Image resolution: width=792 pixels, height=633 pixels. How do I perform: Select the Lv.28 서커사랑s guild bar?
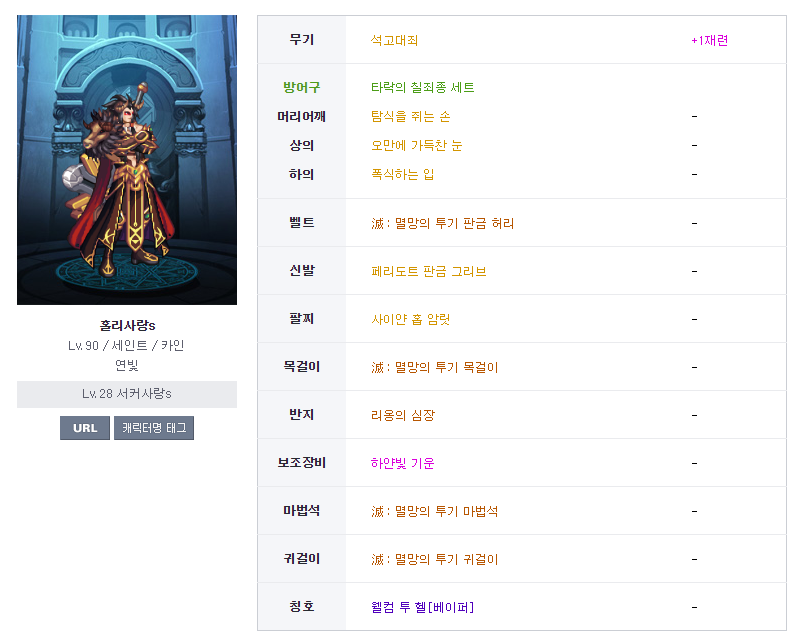(127, 394)
